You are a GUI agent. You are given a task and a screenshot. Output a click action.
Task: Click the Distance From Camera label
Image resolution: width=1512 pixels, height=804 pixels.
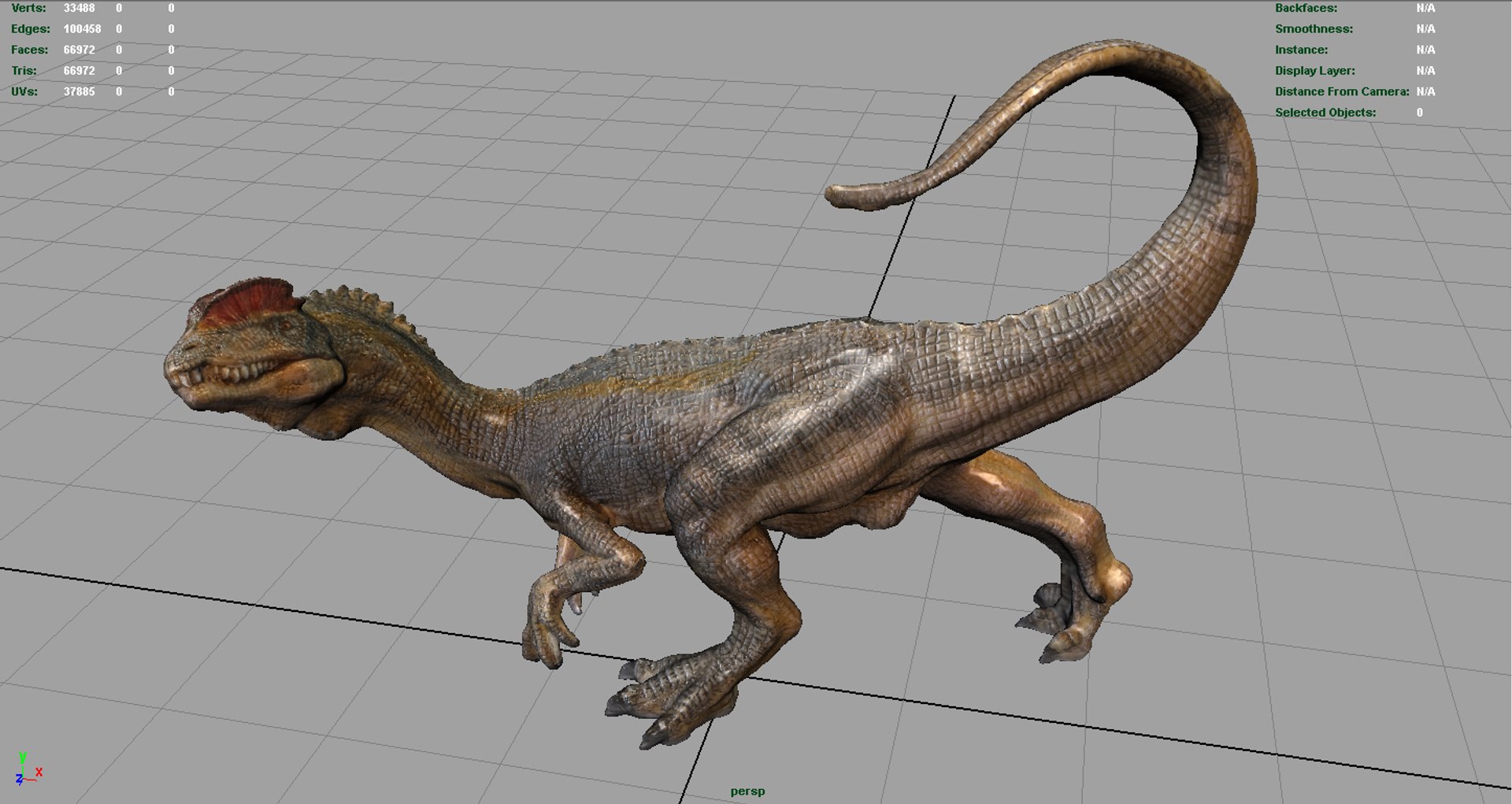tap(1342, 91)
